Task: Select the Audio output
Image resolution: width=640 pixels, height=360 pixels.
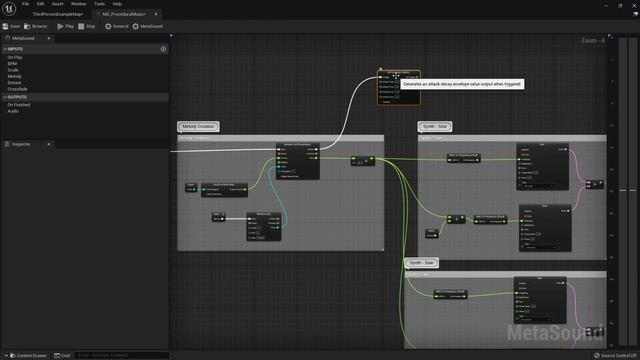Action: pyautogui.click(x=13, y=111)
